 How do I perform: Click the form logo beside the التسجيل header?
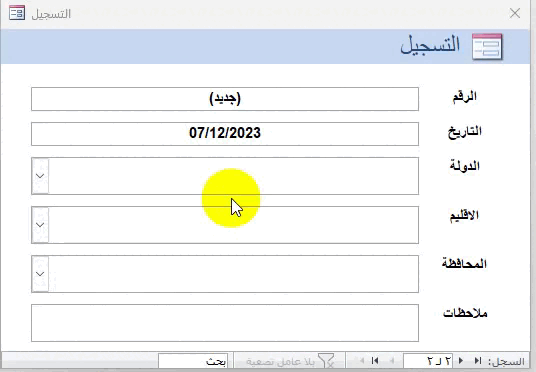[x=487, y=47]
